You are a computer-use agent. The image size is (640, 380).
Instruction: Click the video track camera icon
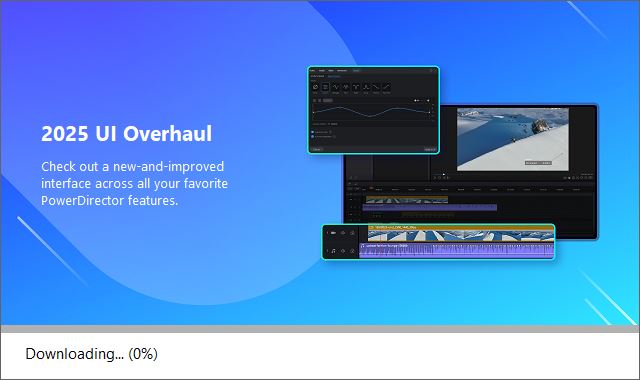click(x=333, y=233)
